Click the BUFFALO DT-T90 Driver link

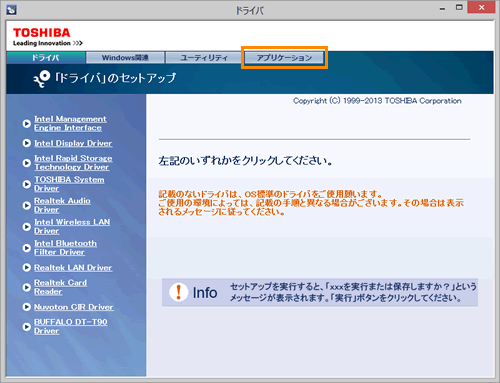[71, 326]
